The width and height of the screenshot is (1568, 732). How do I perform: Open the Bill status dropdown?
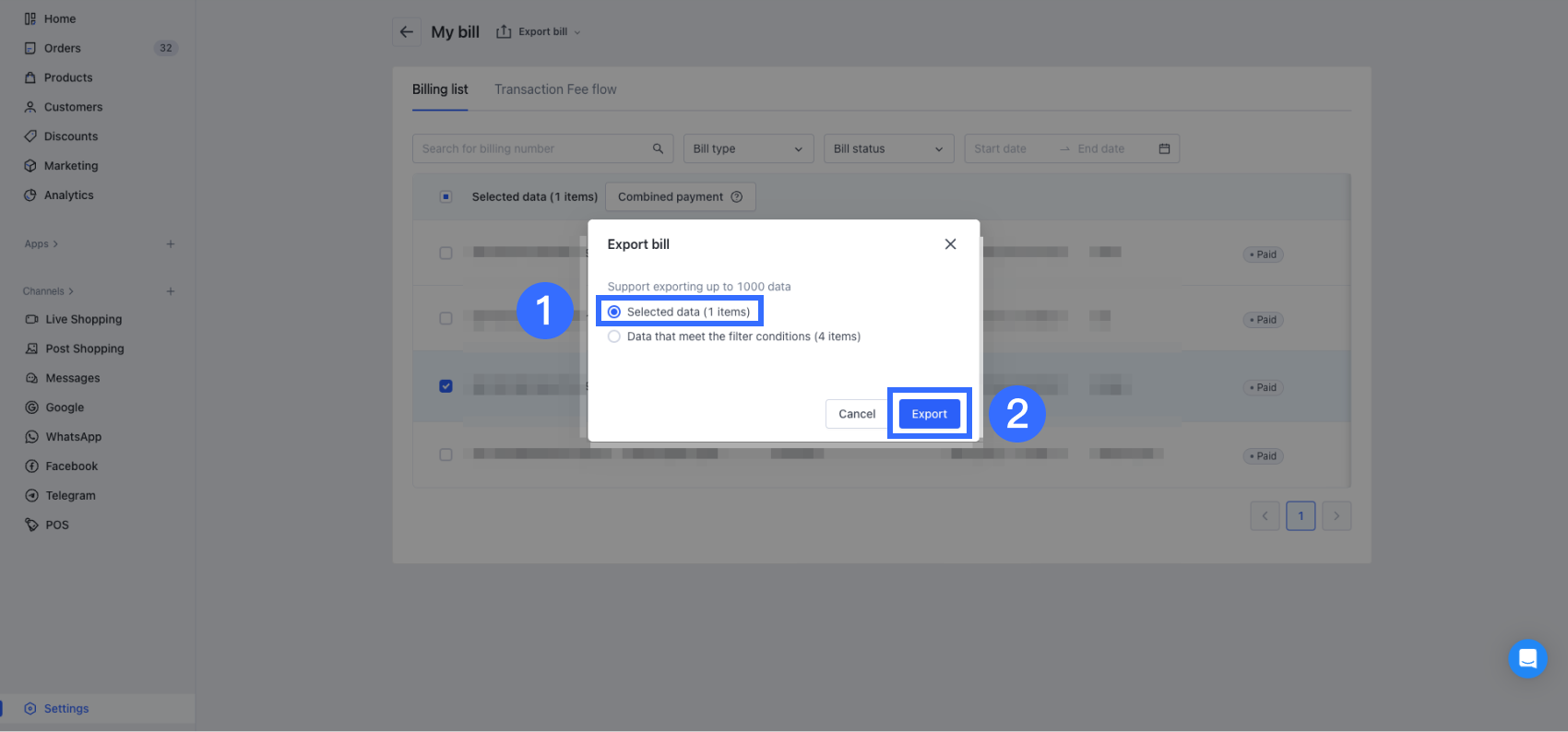pyautogui.click(x=889, y=148)
